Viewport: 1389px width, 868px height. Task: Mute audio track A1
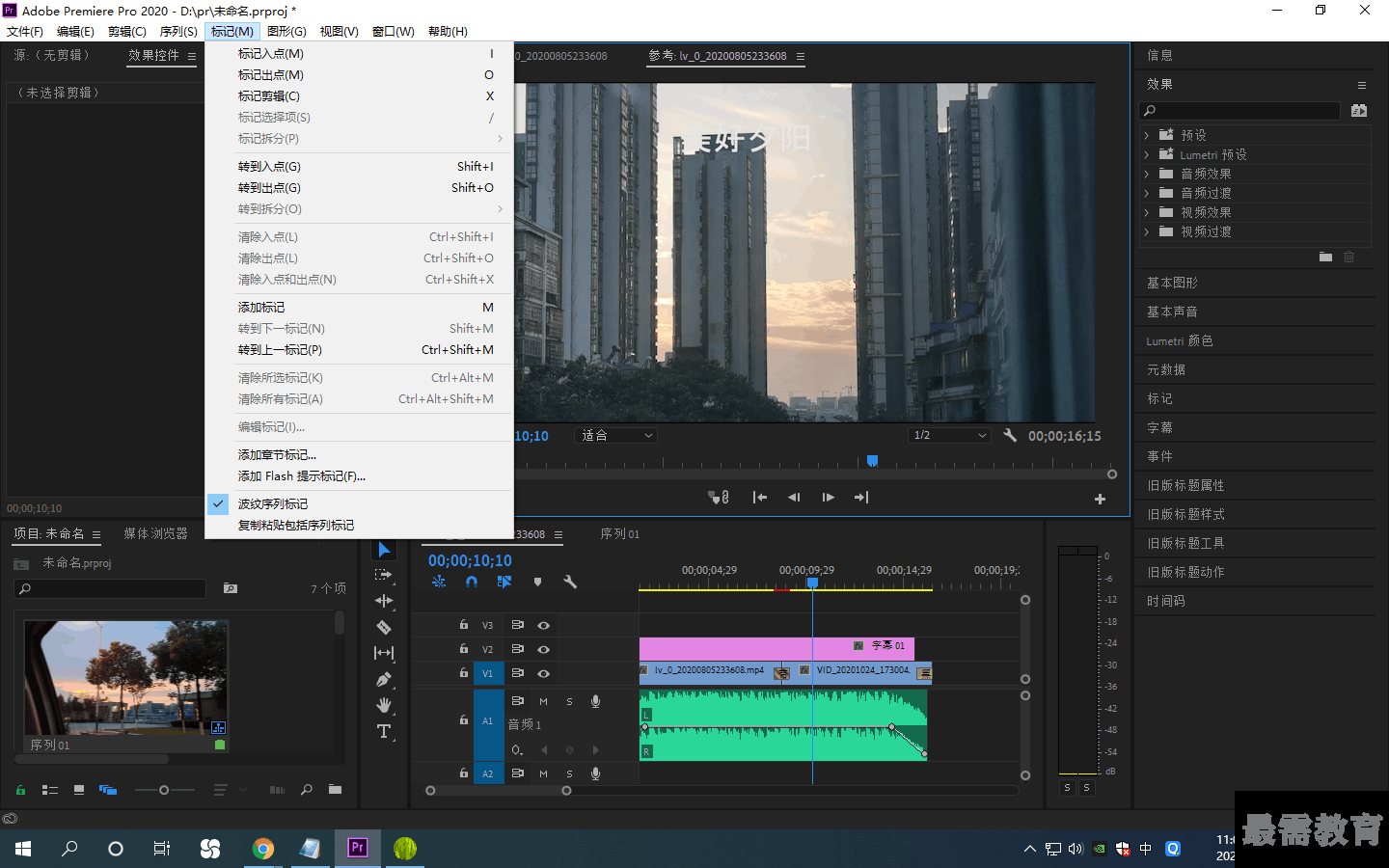coord(543,701)
